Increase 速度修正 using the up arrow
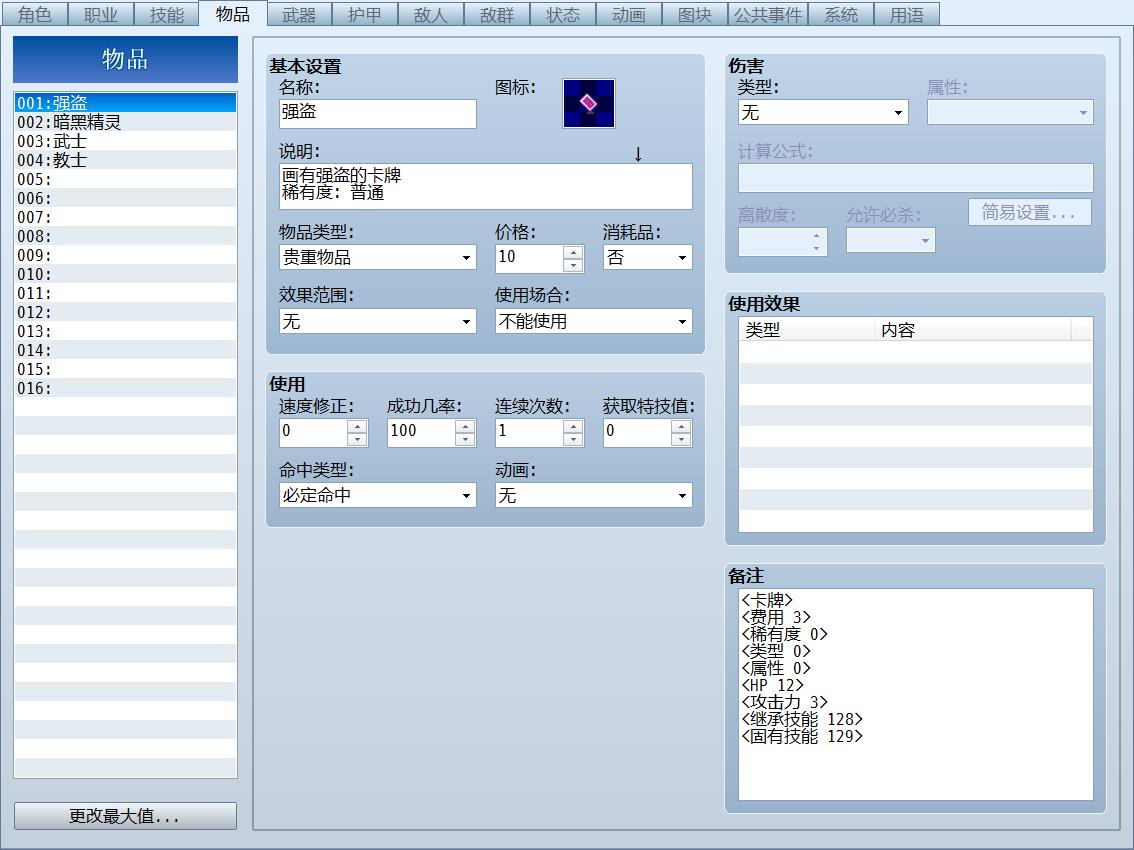The image size is (1134, 850). click(x=357, y=426)
